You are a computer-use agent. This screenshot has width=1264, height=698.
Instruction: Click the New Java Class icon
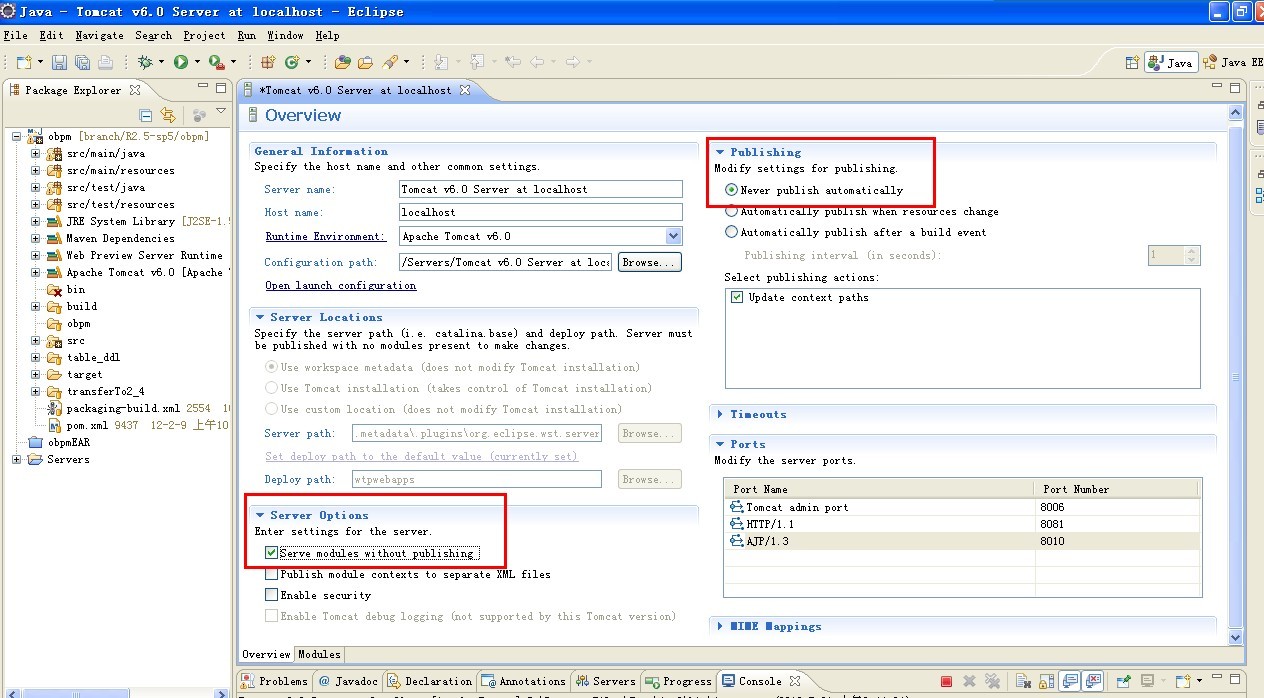click(x=292, y=62)
